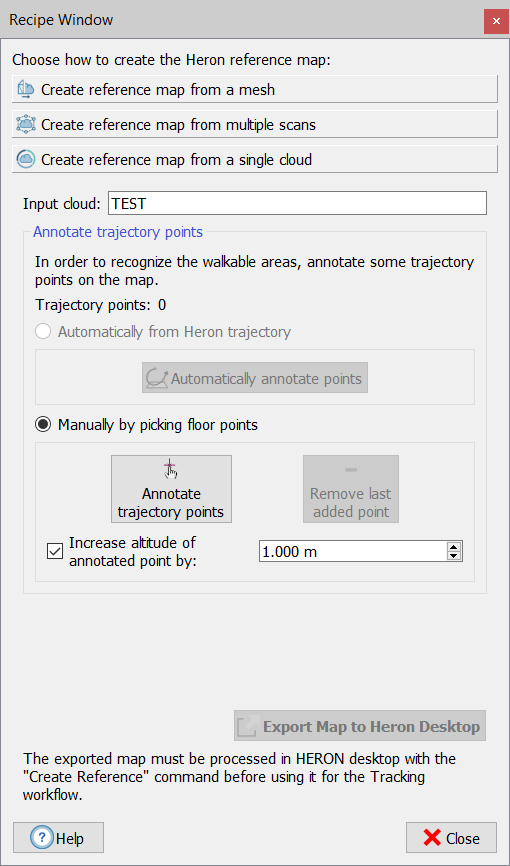Select Manually by picking floor points radio
Image resolution: width=510 pixels, height=866 pixels.
coord(42,425)
